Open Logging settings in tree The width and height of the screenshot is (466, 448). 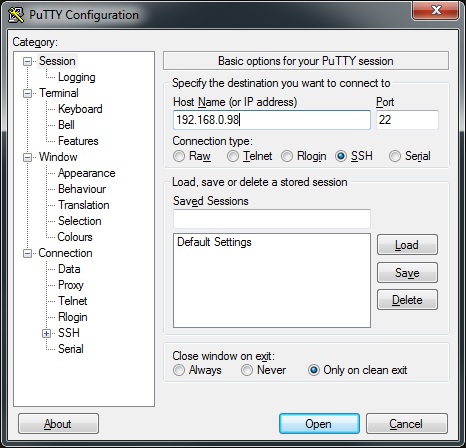coord(77,77)
